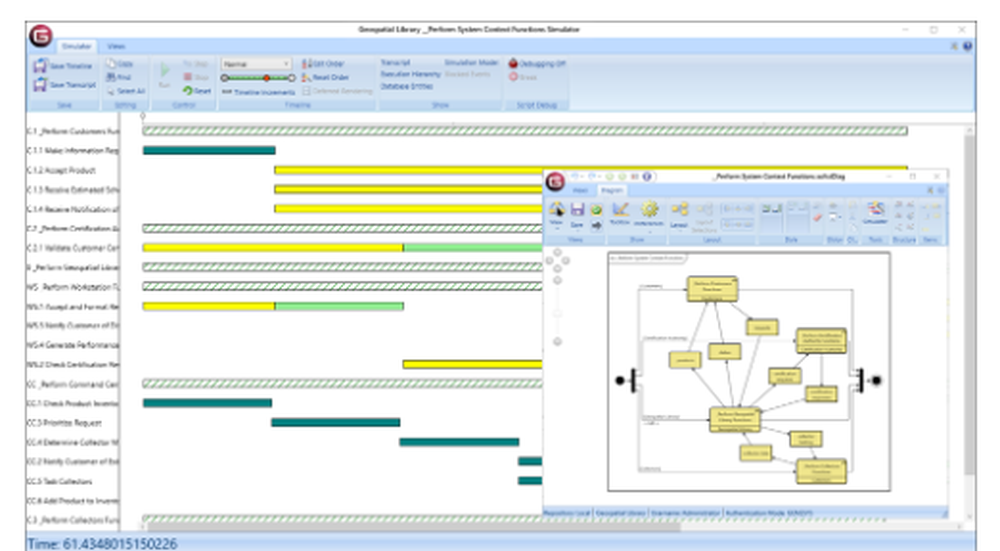The width and height of the screenshot is (1000, 551).
Task: Click the Reset simulation button
Action: pos(196,91)
